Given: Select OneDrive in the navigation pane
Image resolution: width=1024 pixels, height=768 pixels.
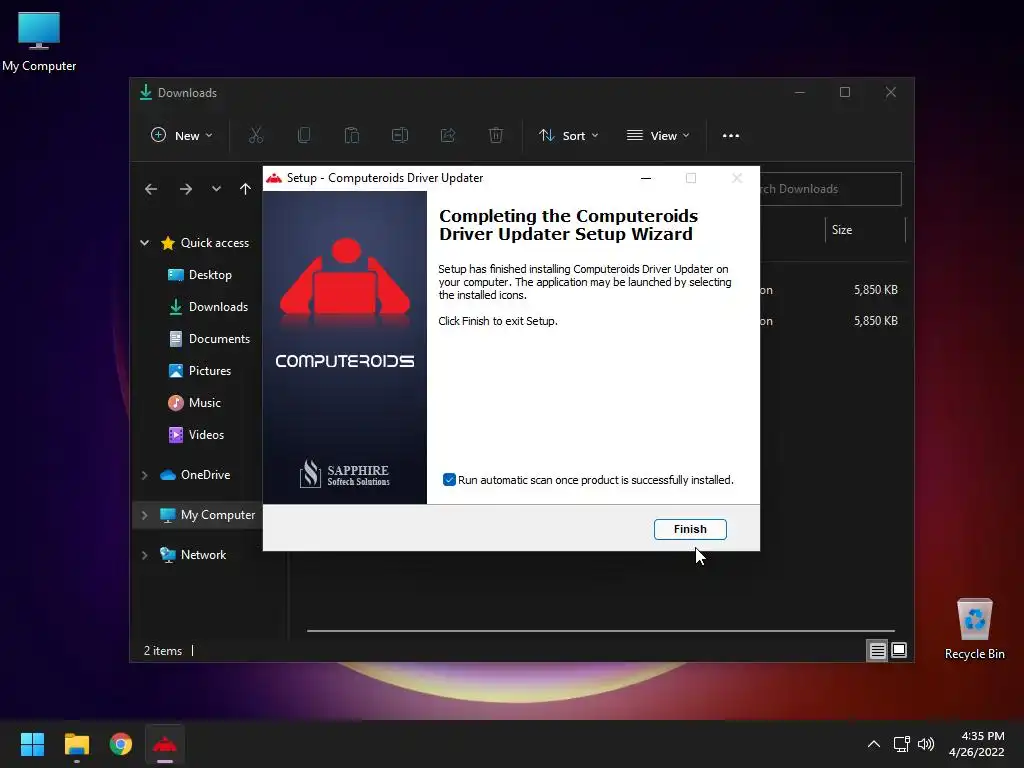Looking at the screenshot, I should (x=195, y=475).
